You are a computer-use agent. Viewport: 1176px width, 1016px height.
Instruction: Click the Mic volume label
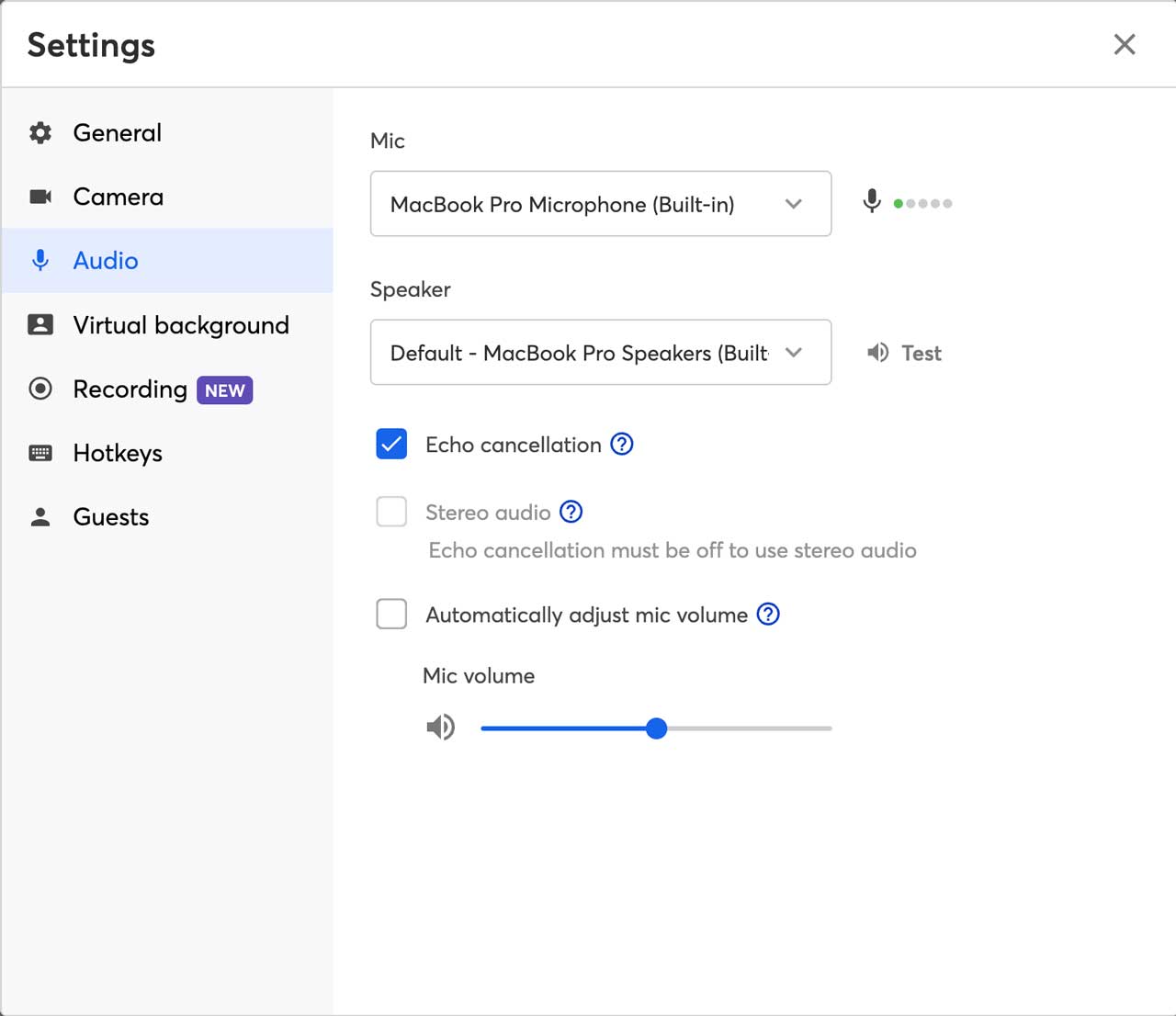tap(479, 676)
